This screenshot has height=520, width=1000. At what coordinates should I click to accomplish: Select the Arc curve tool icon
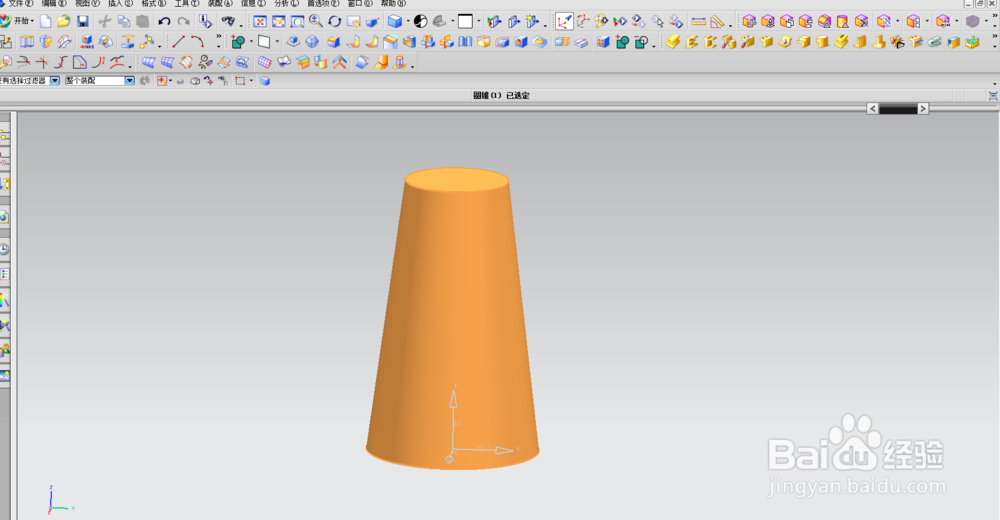click(197, 42)
